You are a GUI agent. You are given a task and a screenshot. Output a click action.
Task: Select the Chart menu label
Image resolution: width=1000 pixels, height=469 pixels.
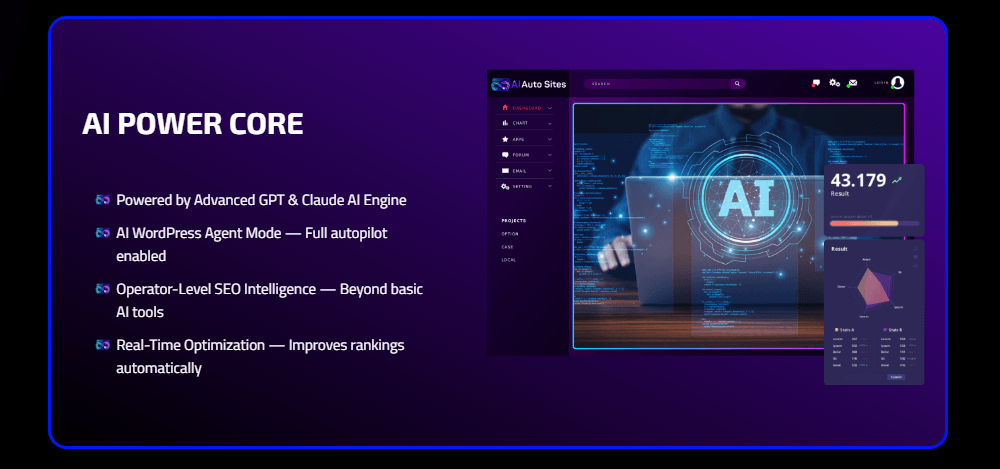pos(520,123)
